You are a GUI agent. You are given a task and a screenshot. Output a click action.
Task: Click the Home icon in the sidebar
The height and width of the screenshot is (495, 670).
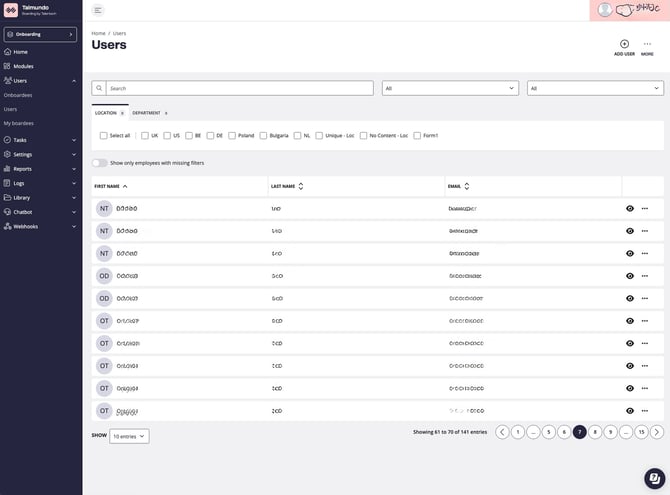7,52
